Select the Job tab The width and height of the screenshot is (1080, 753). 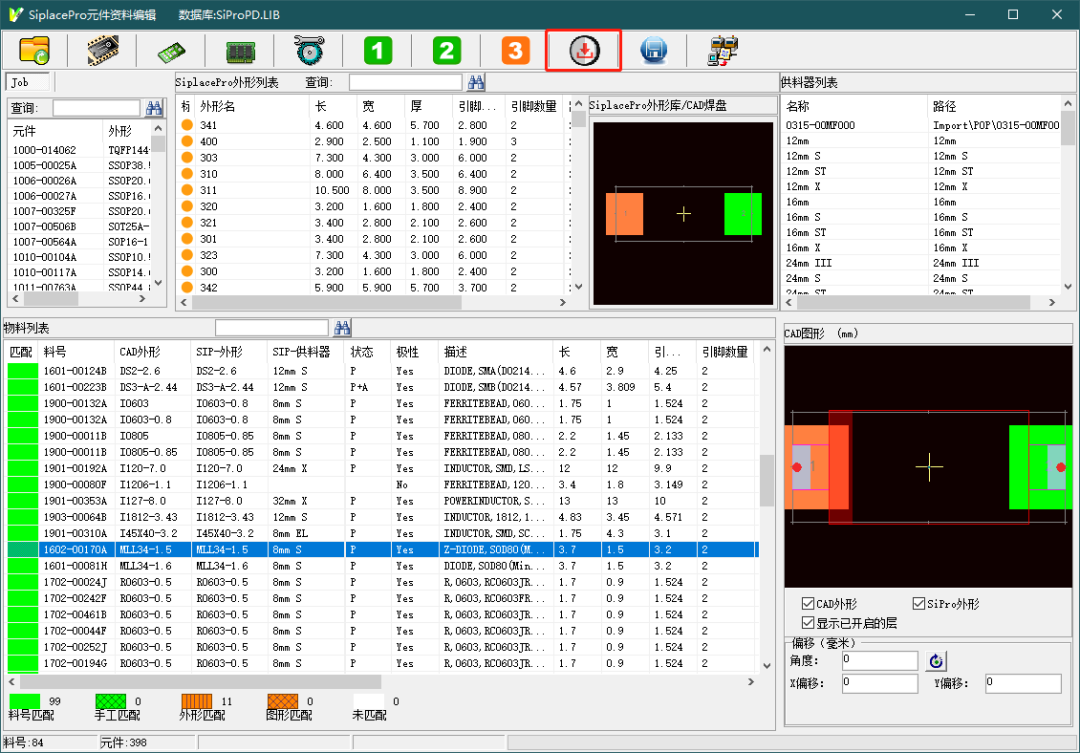[27, 82]
